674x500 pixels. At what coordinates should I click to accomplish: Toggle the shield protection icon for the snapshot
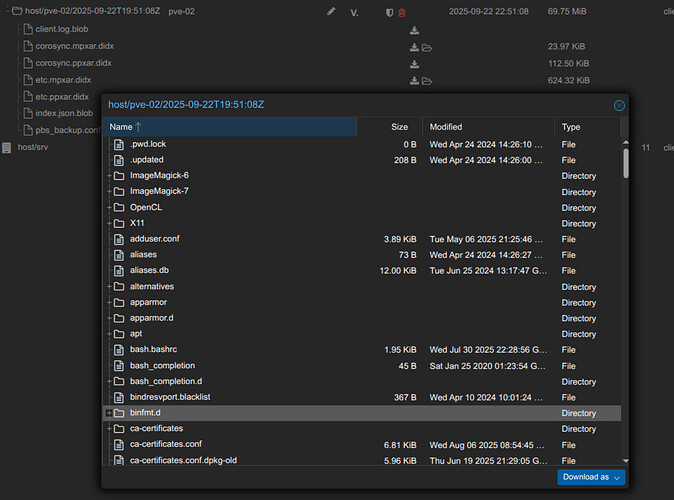390,12
